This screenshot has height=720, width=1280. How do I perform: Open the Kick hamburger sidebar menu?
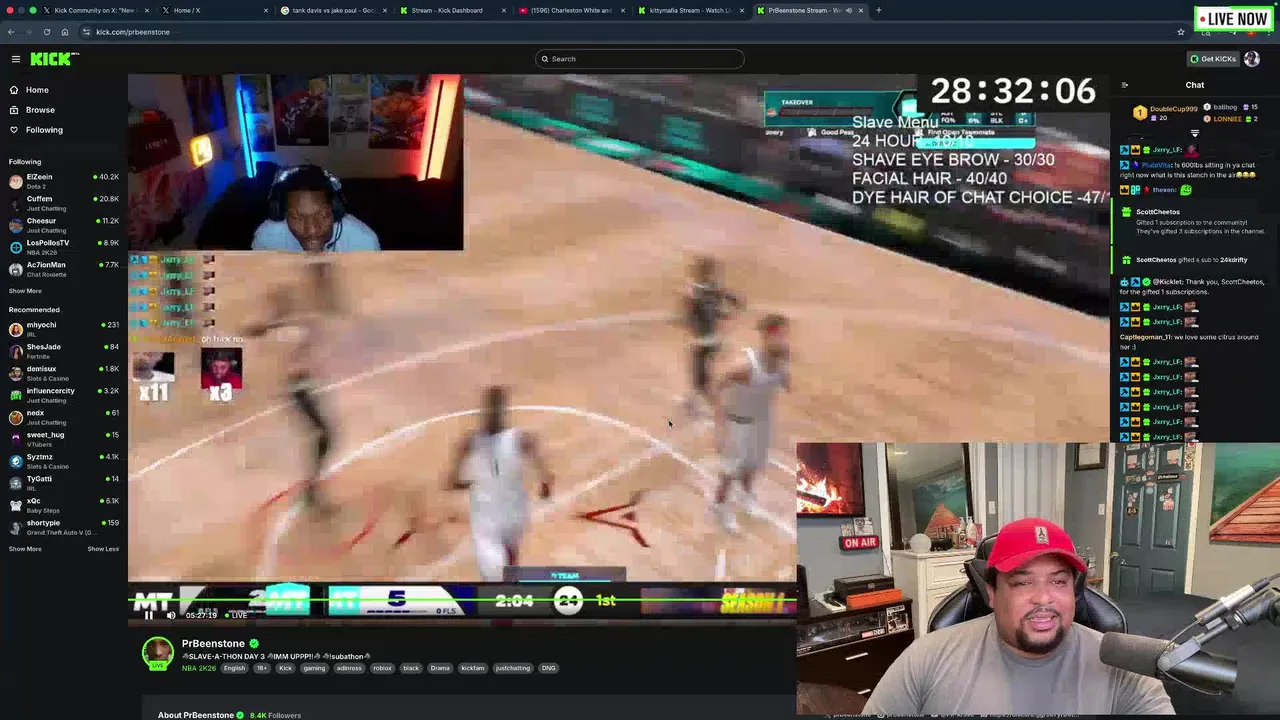[16, 59]
